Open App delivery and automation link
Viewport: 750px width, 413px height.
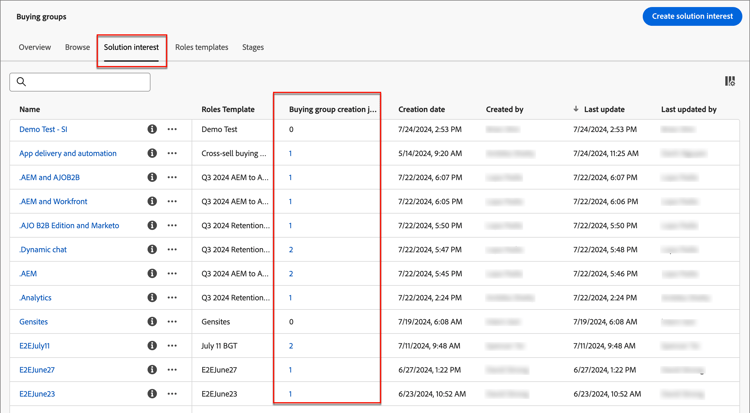(68, 153)
